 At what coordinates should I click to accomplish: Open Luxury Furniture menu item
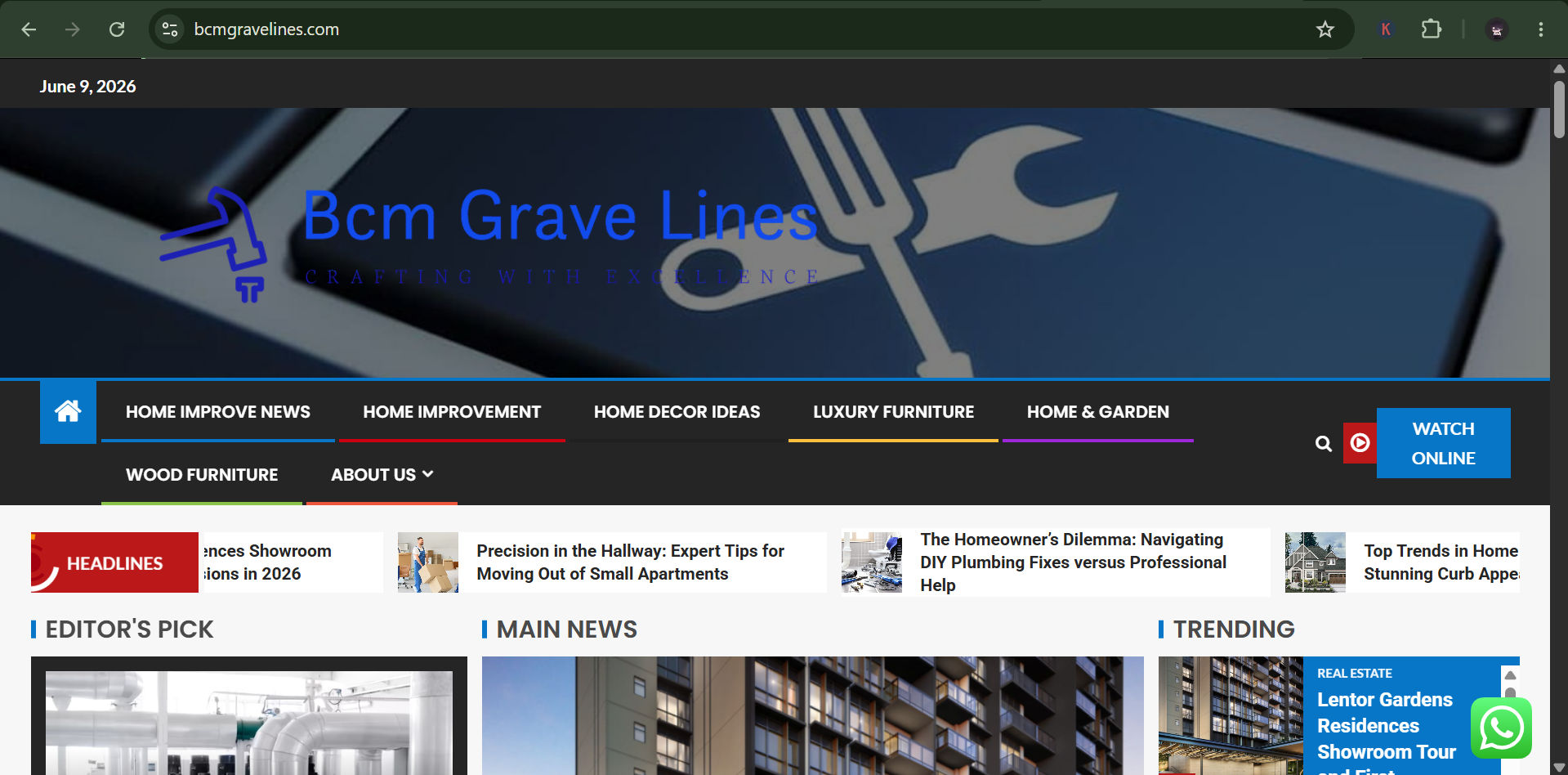pyautogui.click(x=893, y=412)
